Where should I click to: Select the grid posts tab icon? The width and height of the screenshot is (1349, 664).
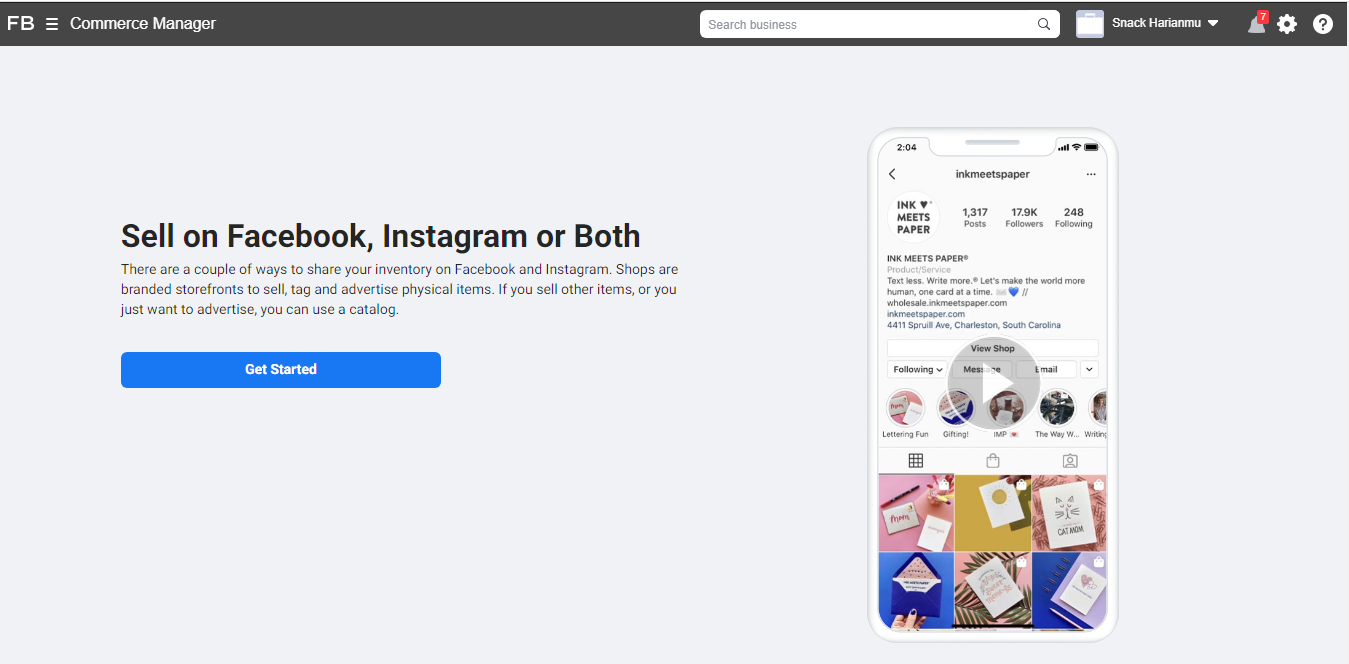[915, 461]
